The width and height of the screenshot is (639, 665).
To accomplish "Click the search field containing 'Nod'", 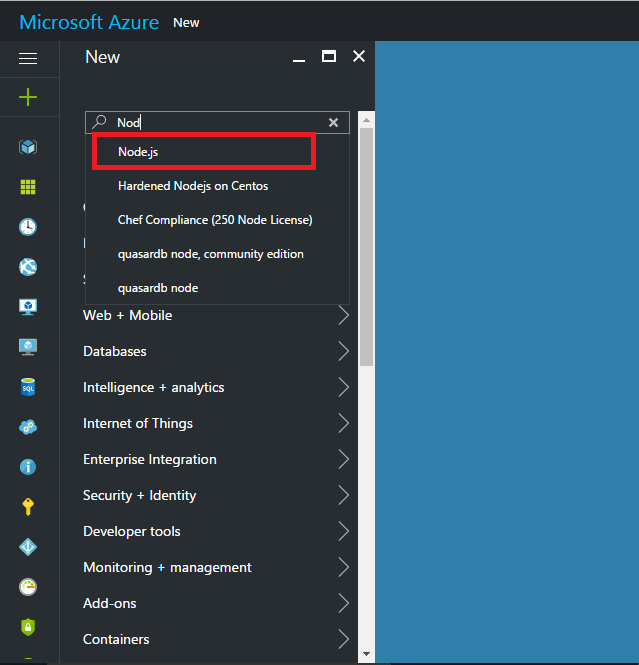I will tap(218, 123).
